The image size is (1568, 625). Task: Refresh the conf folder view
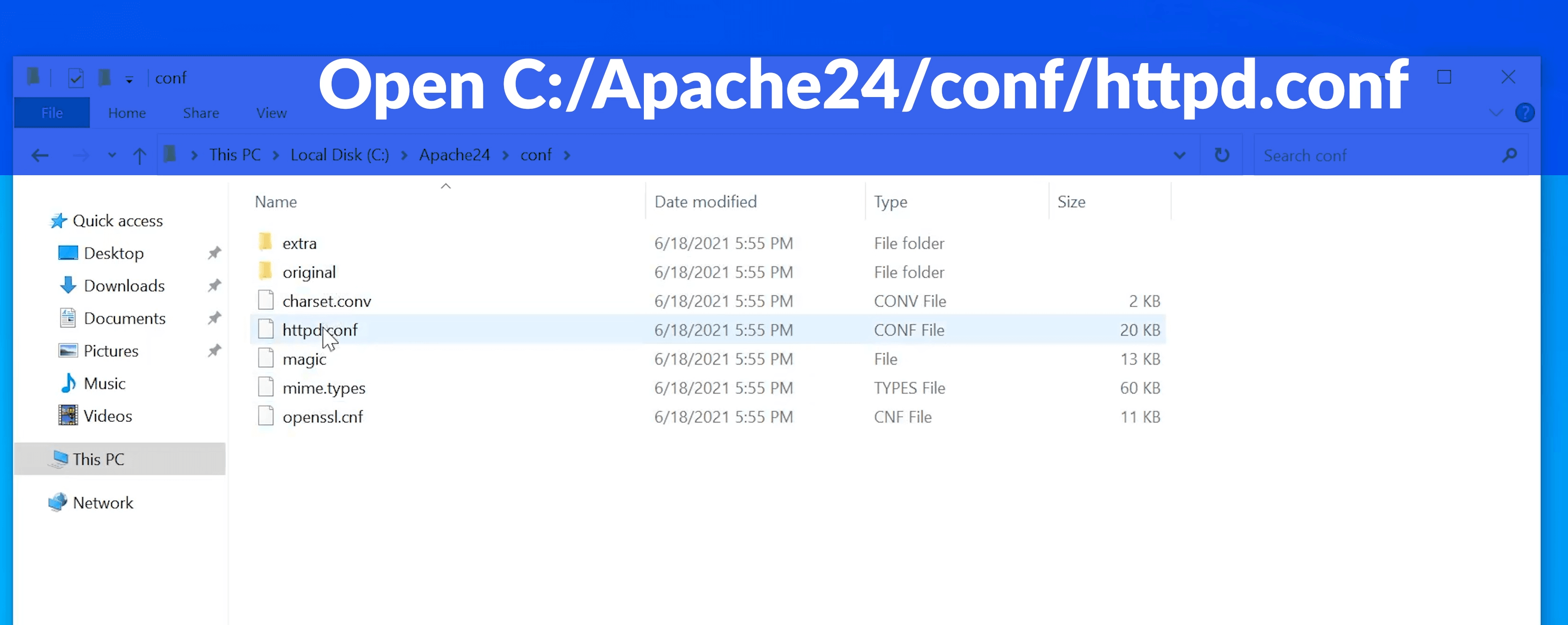point(1222,155)
